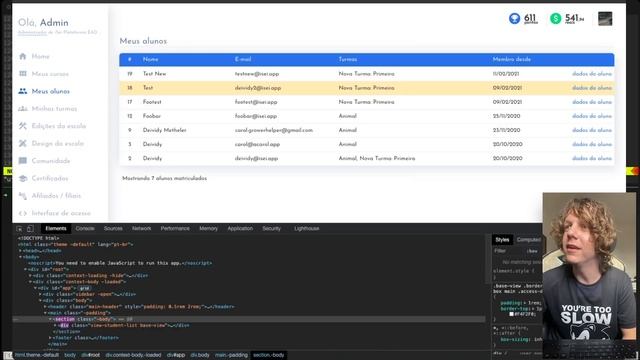Click the Membro desde column header
The width and height of the screenshot is (640, 360).
pyautogui.click(x=512, y=60)
